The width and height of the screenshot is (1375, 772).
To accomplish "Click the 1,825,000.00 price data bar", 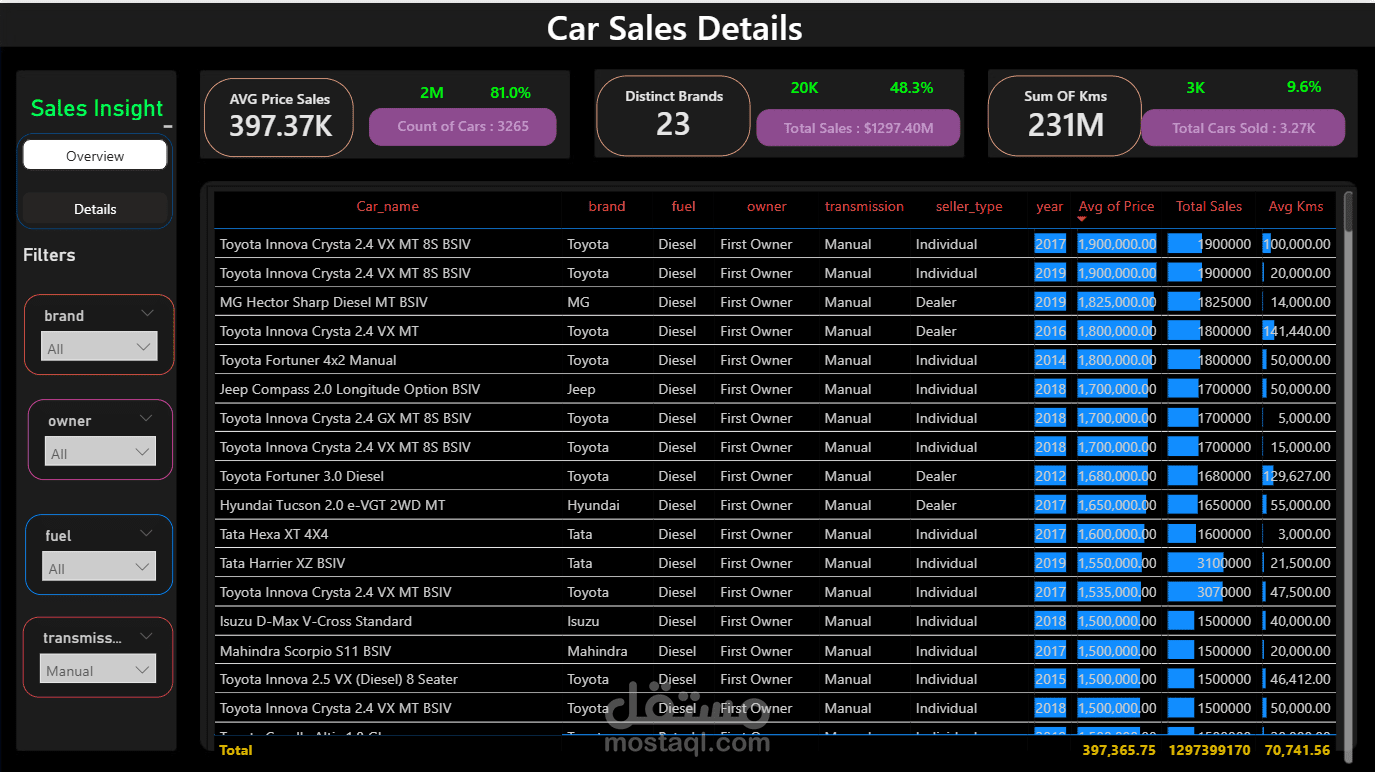I will coord(1117,301).
